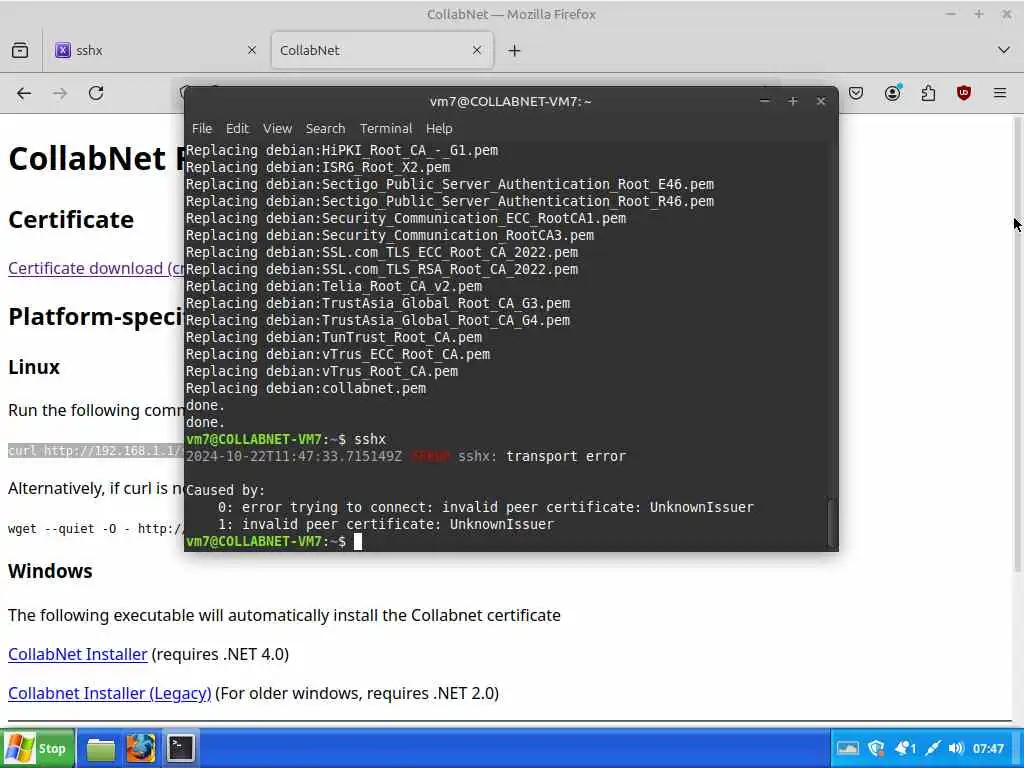Minimize the terminal window
Viewport: 1024px width, 768px height.
tap(765, 101)
